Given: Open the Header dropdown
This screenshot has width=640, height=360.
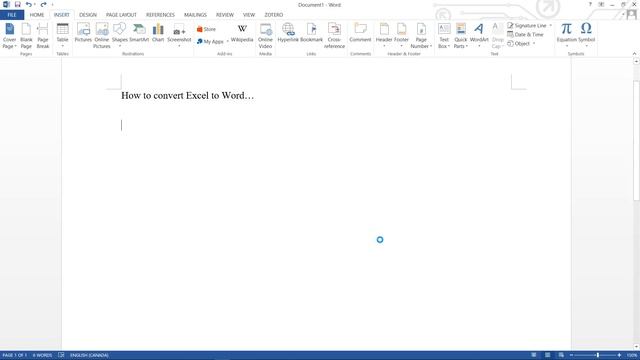Looking at the screenshot, I should (x=384, y=35).
